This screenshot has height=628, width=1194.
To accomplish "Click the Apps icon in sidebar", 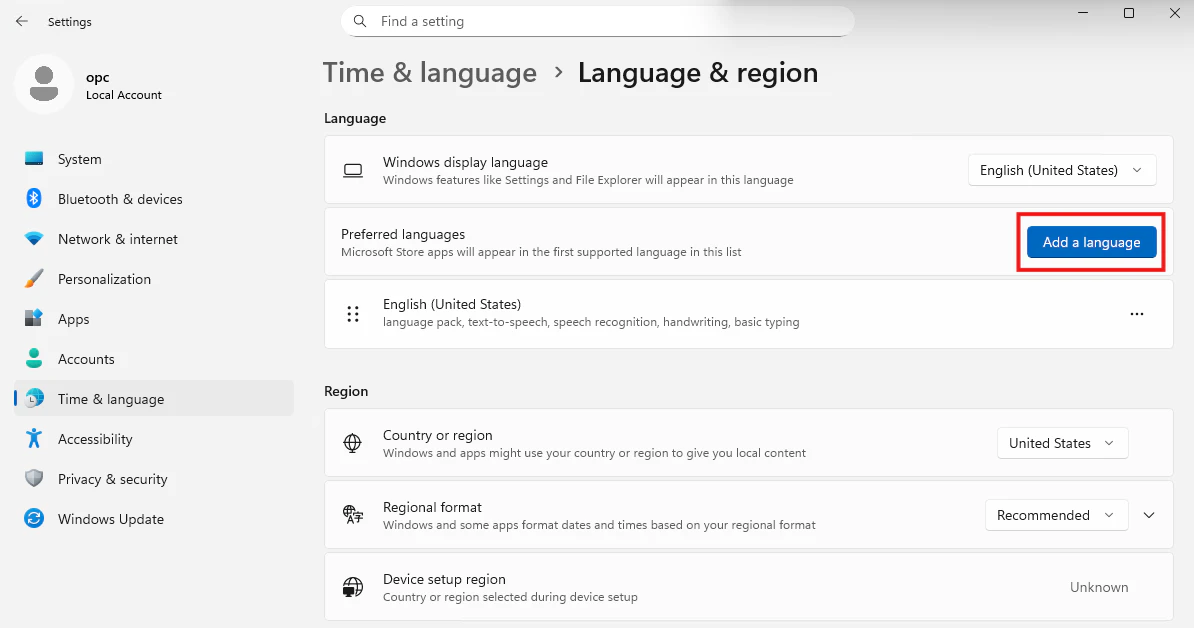I will (34, 319).
